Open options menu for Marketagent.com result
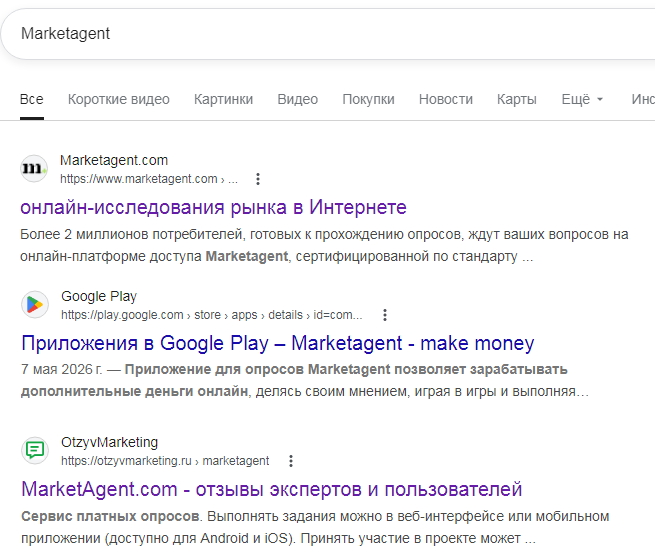The height and width of the screenshot is (553, 655). 258,179
